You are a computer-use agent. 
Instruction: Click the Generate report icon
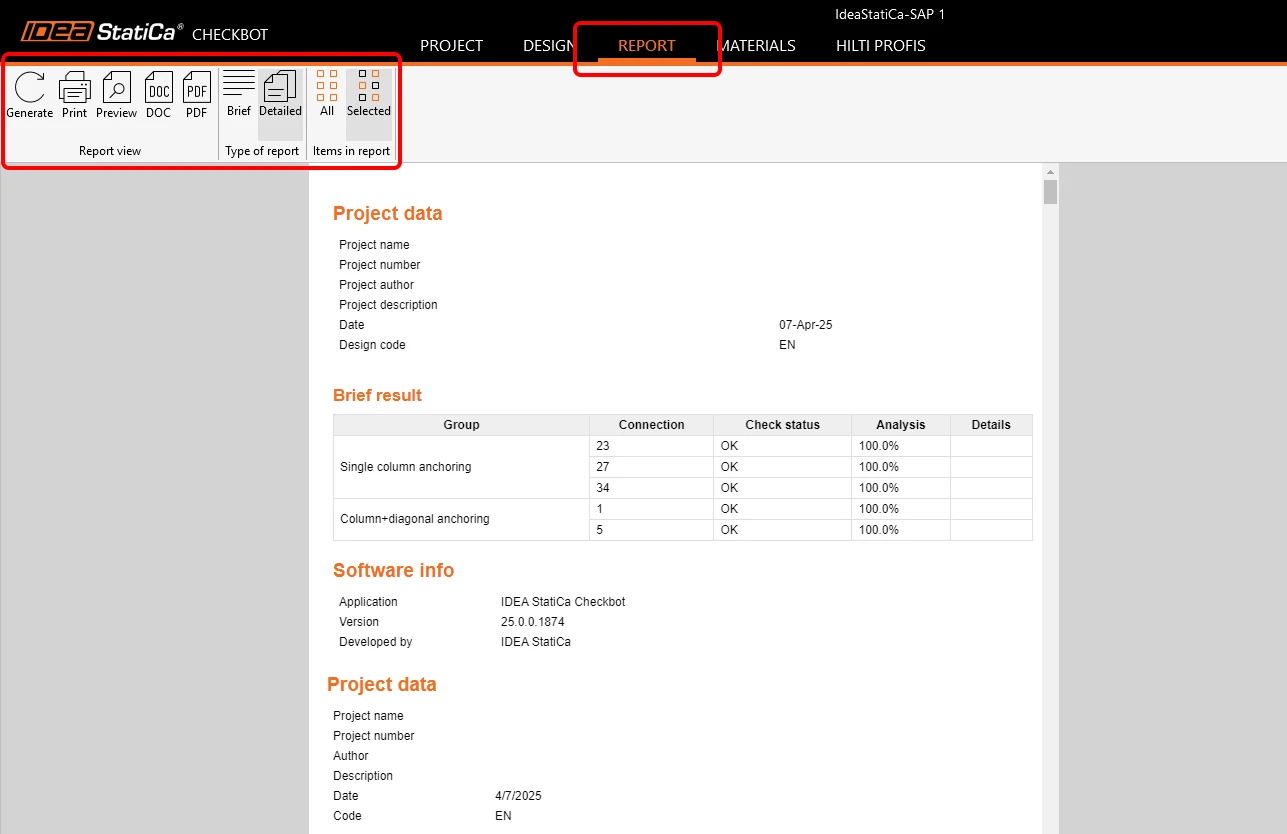[30, 95]
